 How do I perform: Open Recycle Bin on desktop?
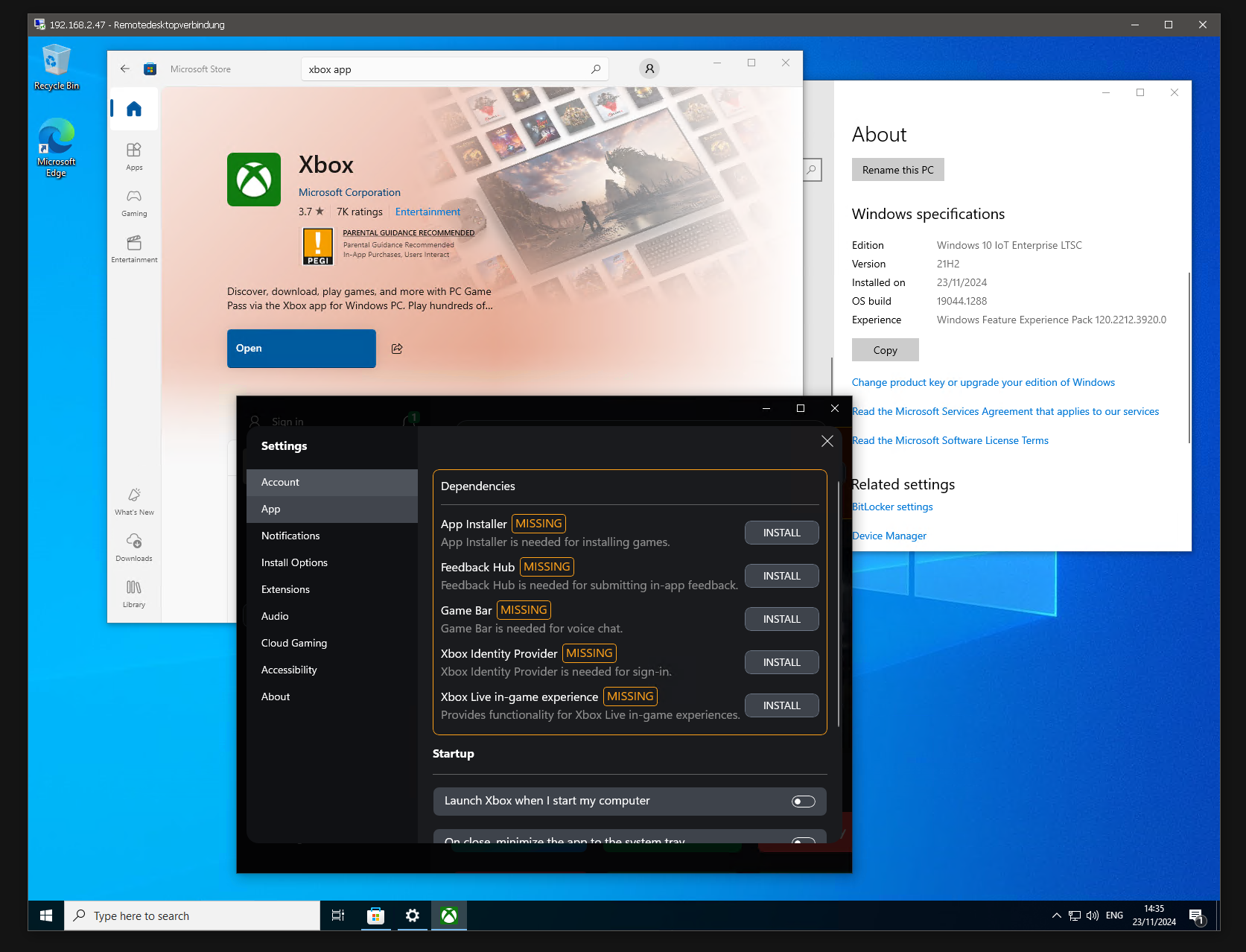click(x=57, y=67)
